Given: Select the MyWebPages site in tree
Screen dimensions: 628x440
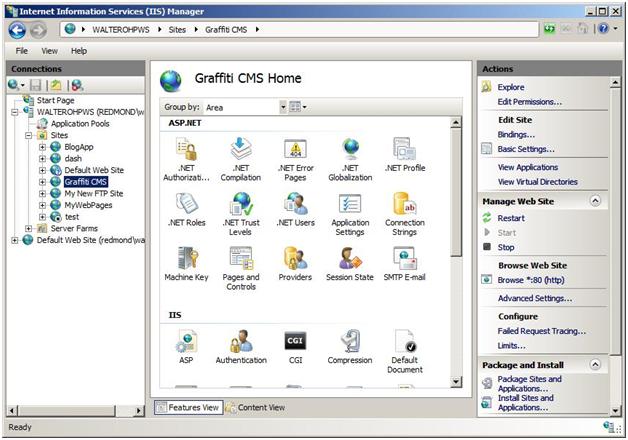Looking at the screenshot, I should tap(88, 205).
